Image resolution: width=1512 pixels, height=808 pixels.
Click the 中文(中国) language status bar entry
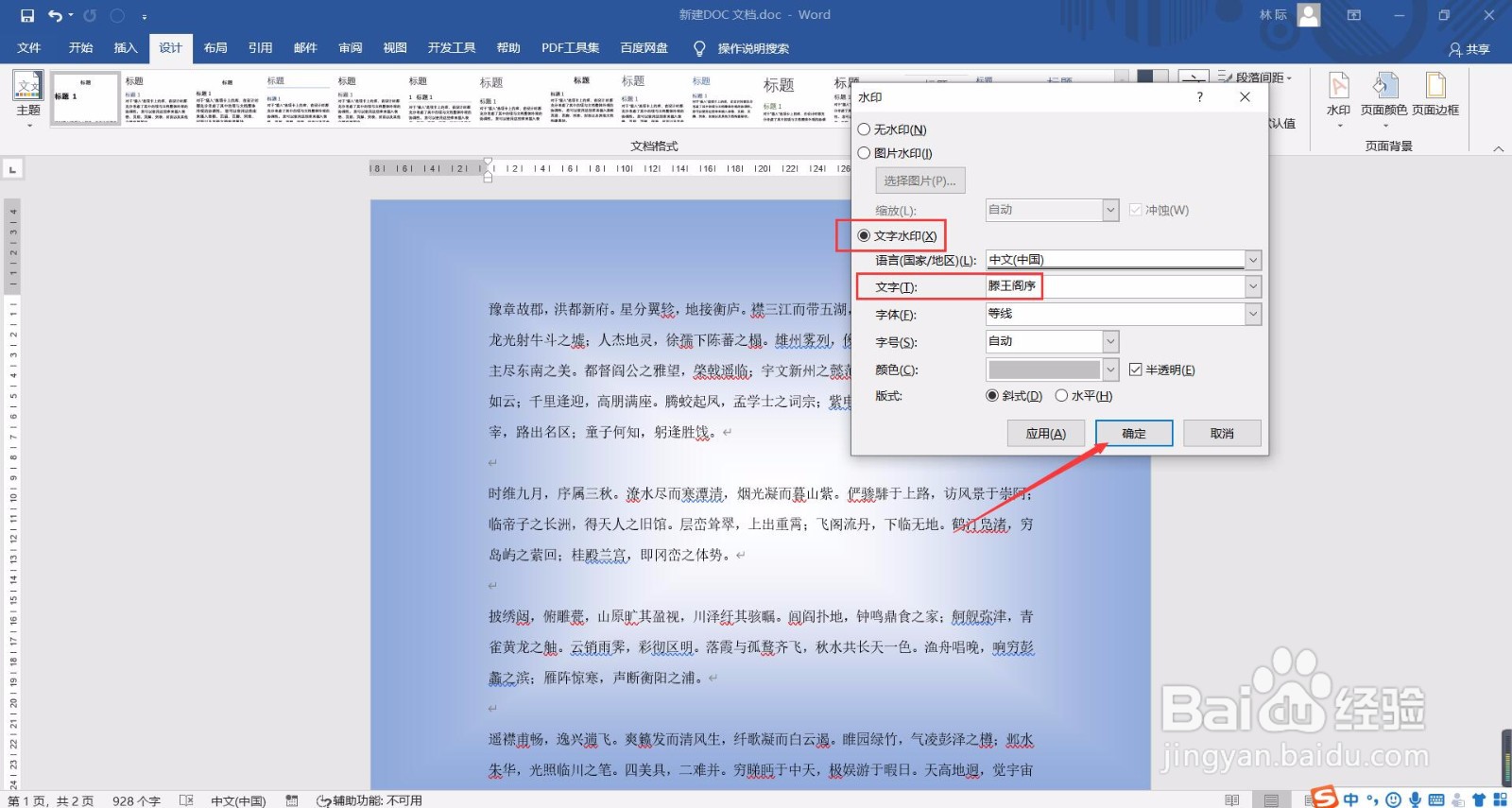pyautogui.click(x=238, y=800)
